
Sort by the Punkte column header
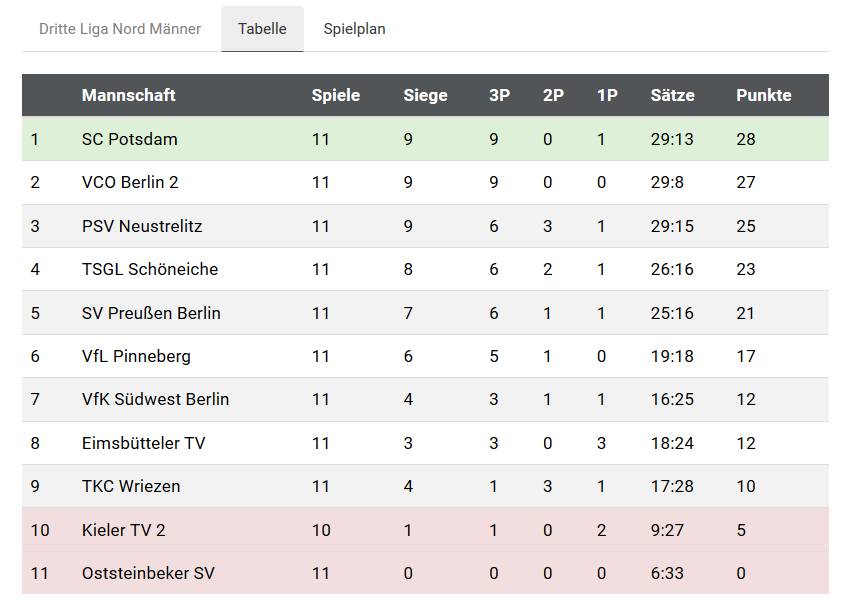coord(763,95)
